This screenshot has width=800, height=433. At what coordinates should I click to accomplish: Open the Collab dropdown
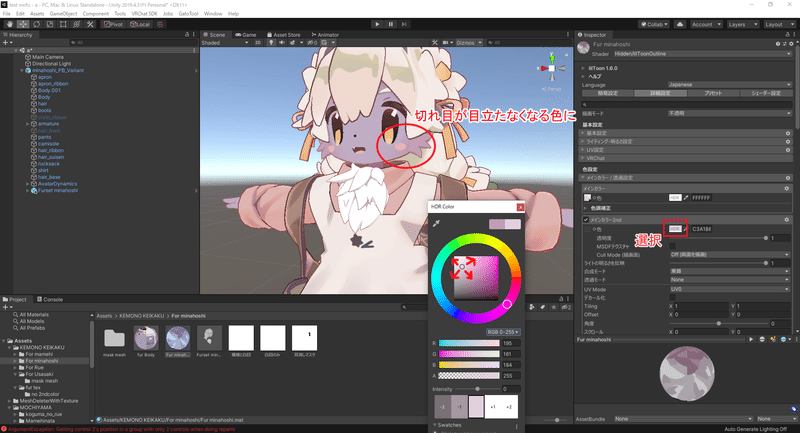[x=655, y=24]
